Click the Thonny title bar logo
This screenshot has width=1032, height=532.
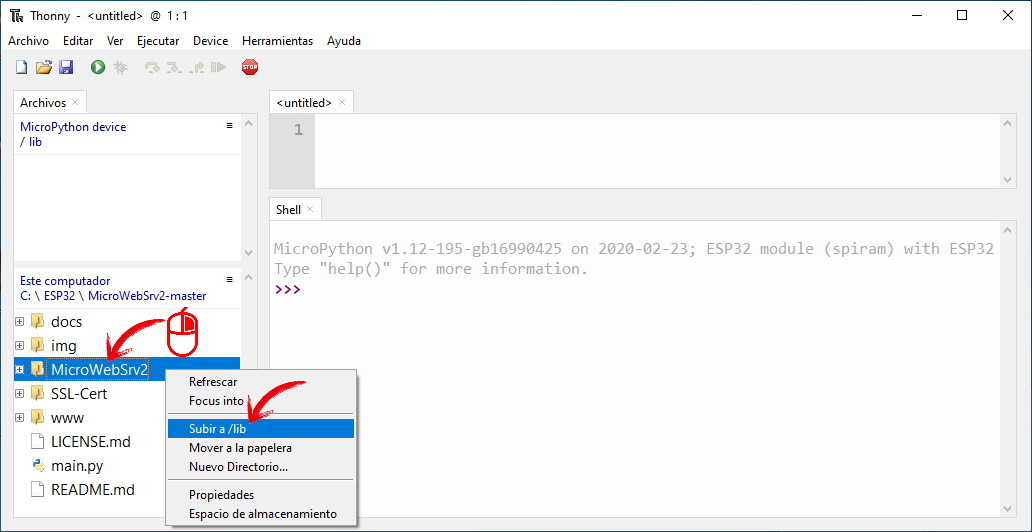point(17,16)
